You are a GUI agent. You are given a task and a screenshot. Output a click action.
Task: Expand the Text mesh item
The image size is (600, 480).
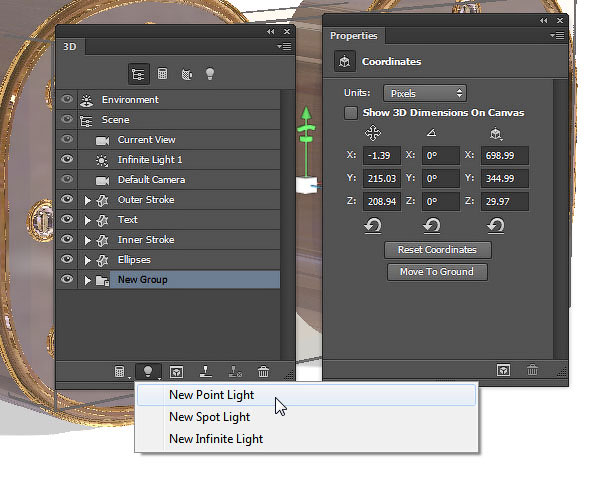88,220
